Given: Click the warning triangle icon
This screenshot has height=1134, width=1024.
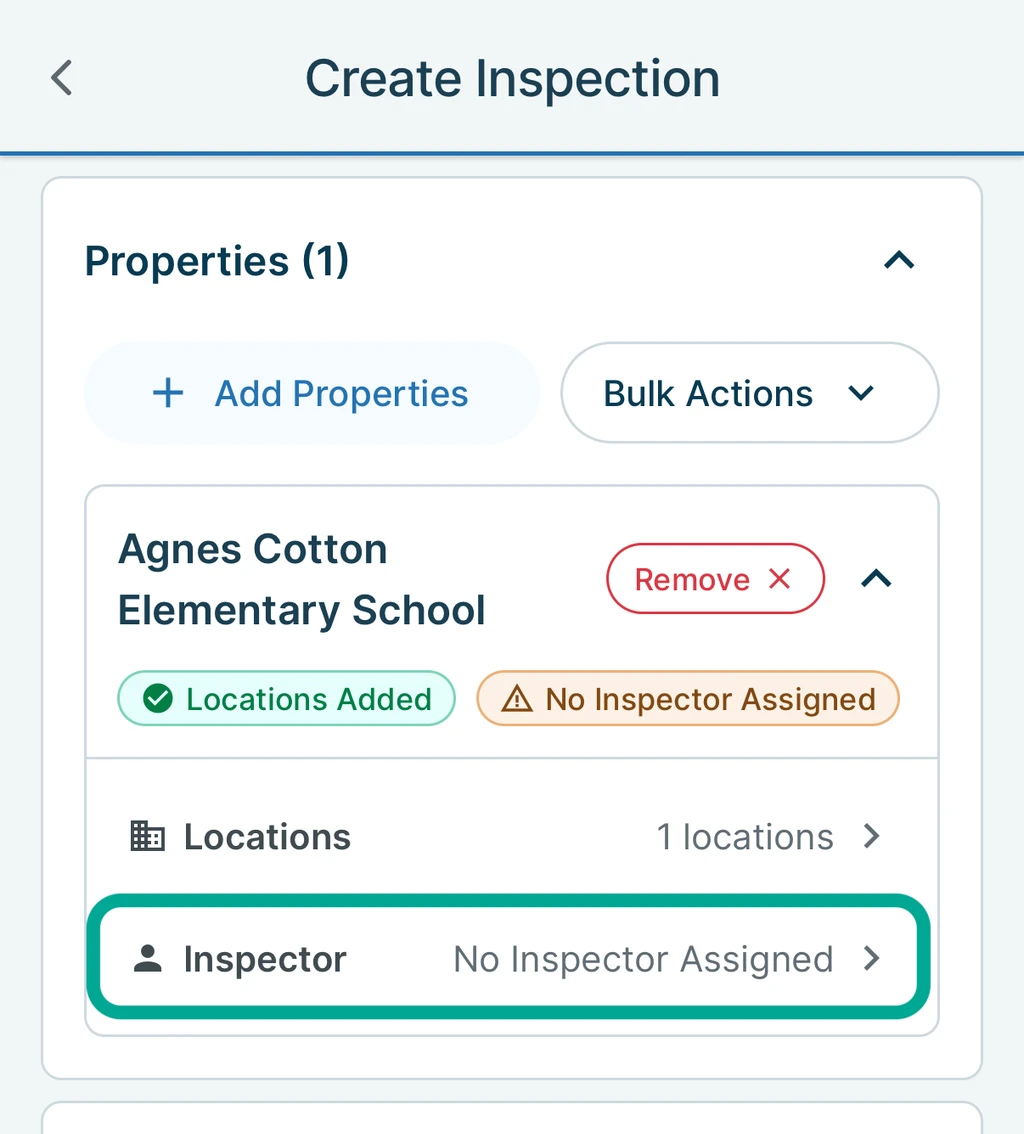Looking at the screenshot, I should [x=517, y=699].
